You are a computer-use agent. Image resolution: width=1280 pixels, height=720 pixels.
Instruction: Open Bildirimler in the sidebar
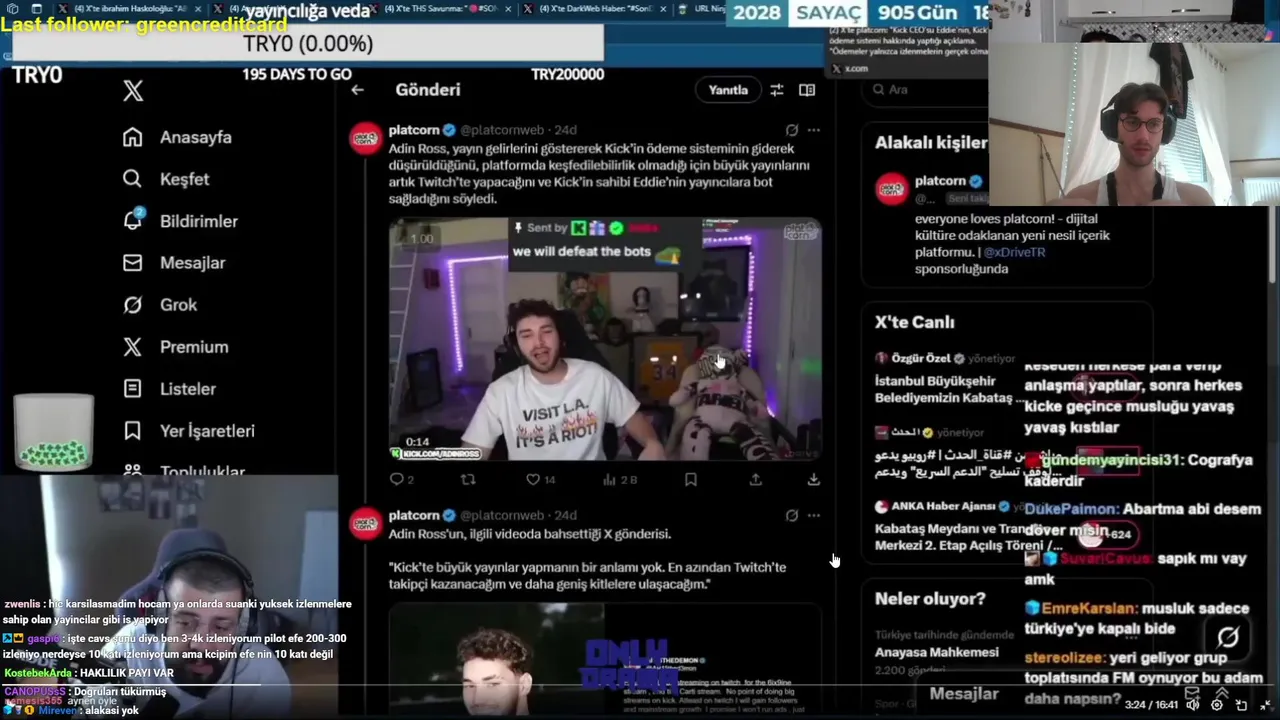click(x=199, y=221)
